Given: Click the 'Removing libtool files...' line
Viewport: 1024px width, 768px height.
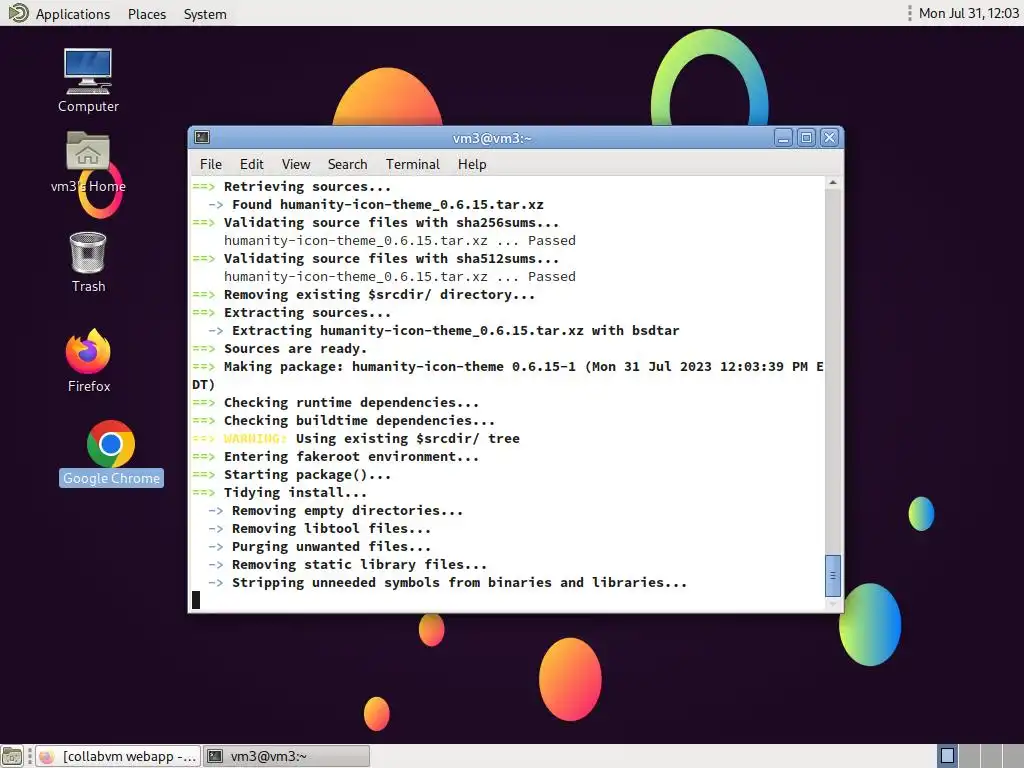Looking at the screenshot, I should (319, 528).
